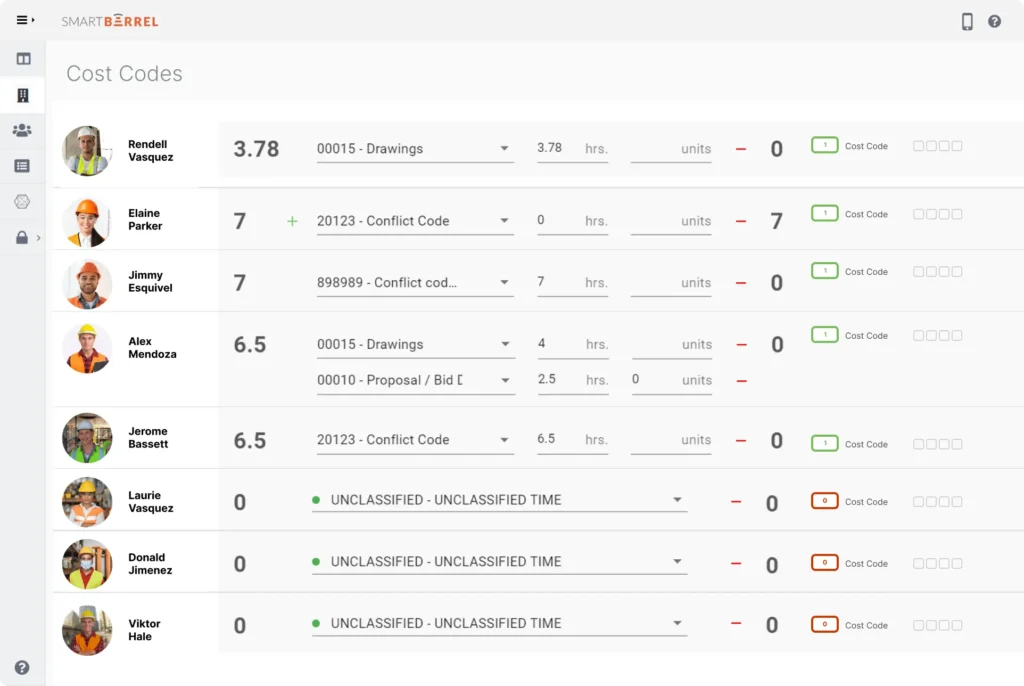1024x686 pixels.
Task: Open the padlock section in the sidebar
Action: click(22, 238)
